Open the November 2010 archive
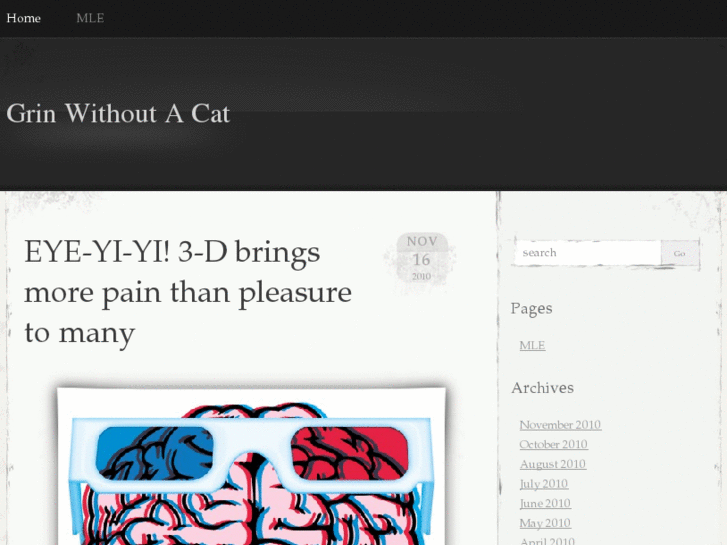The image size is (727, 545). [560, 425]
